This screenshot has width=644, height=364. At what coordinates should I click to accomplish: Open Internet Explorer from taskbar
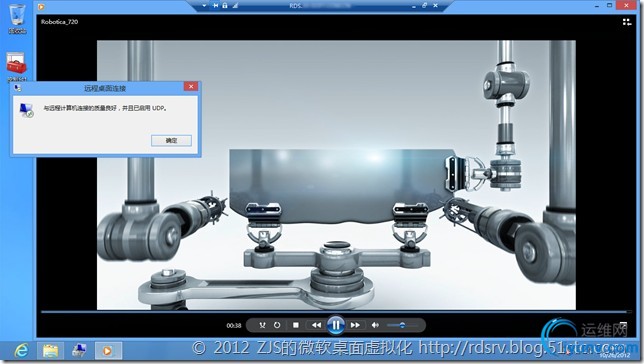(x=21, y=350)
